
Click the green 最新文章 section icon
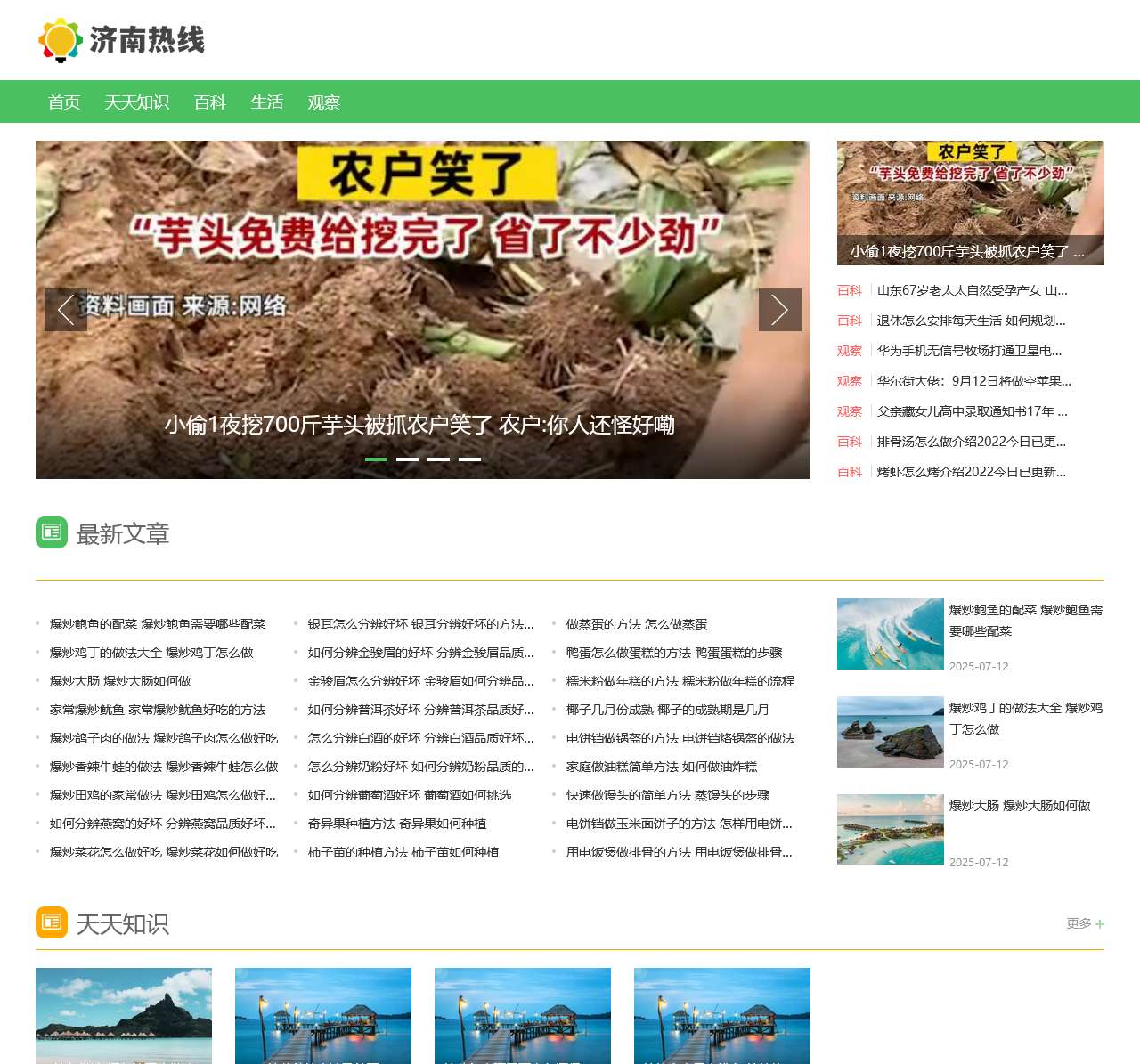pos(52,532)
